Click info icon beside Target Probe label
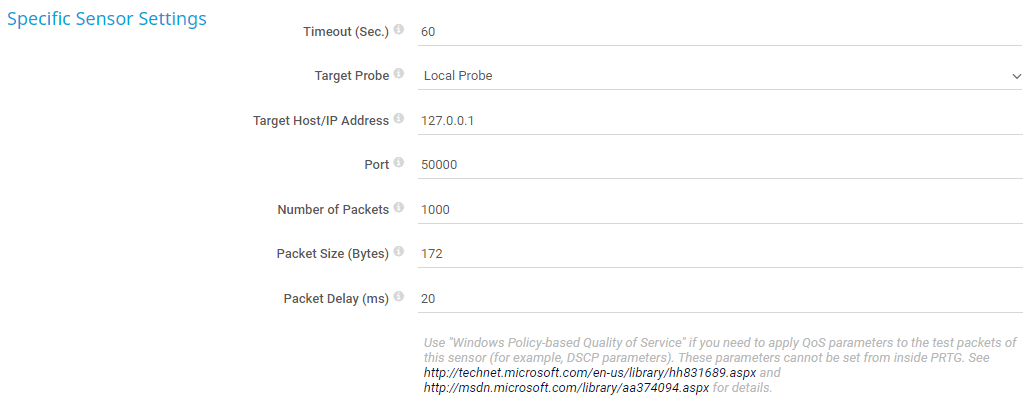This screenshot has width=1028, height=404. click(x=399, y=74)
